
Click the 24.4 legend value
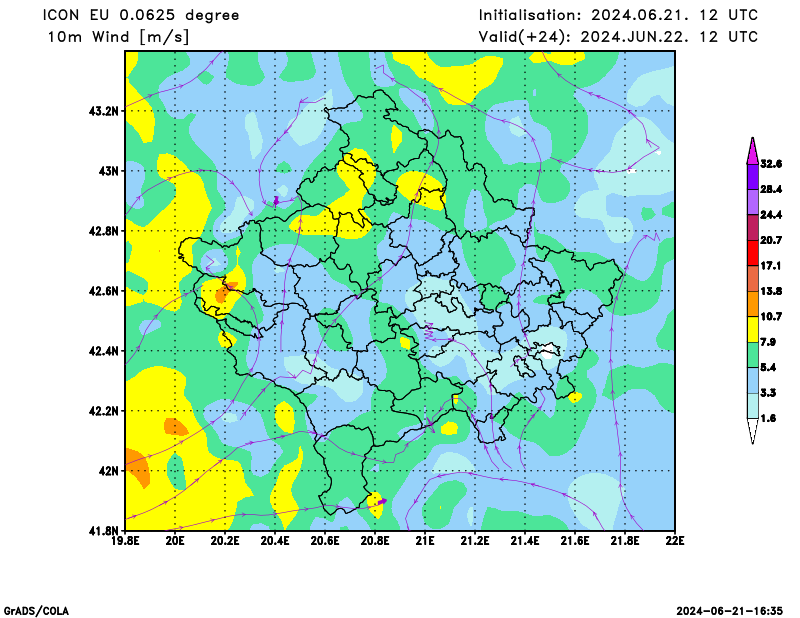point(771,215)
